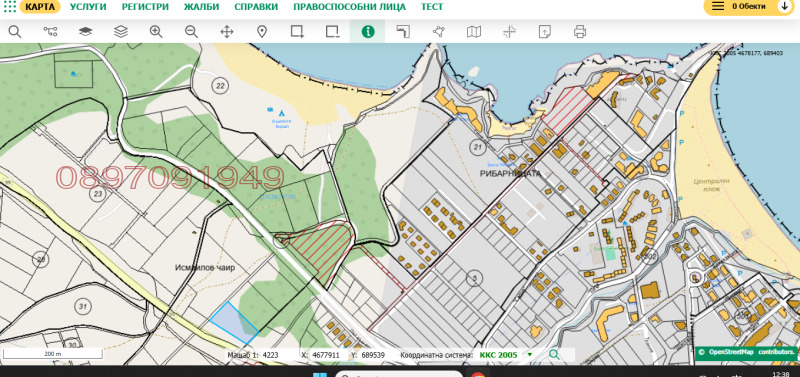The image size is (800, 377).
Task: Select the zoom in tool
Action: tap(156, 32)
